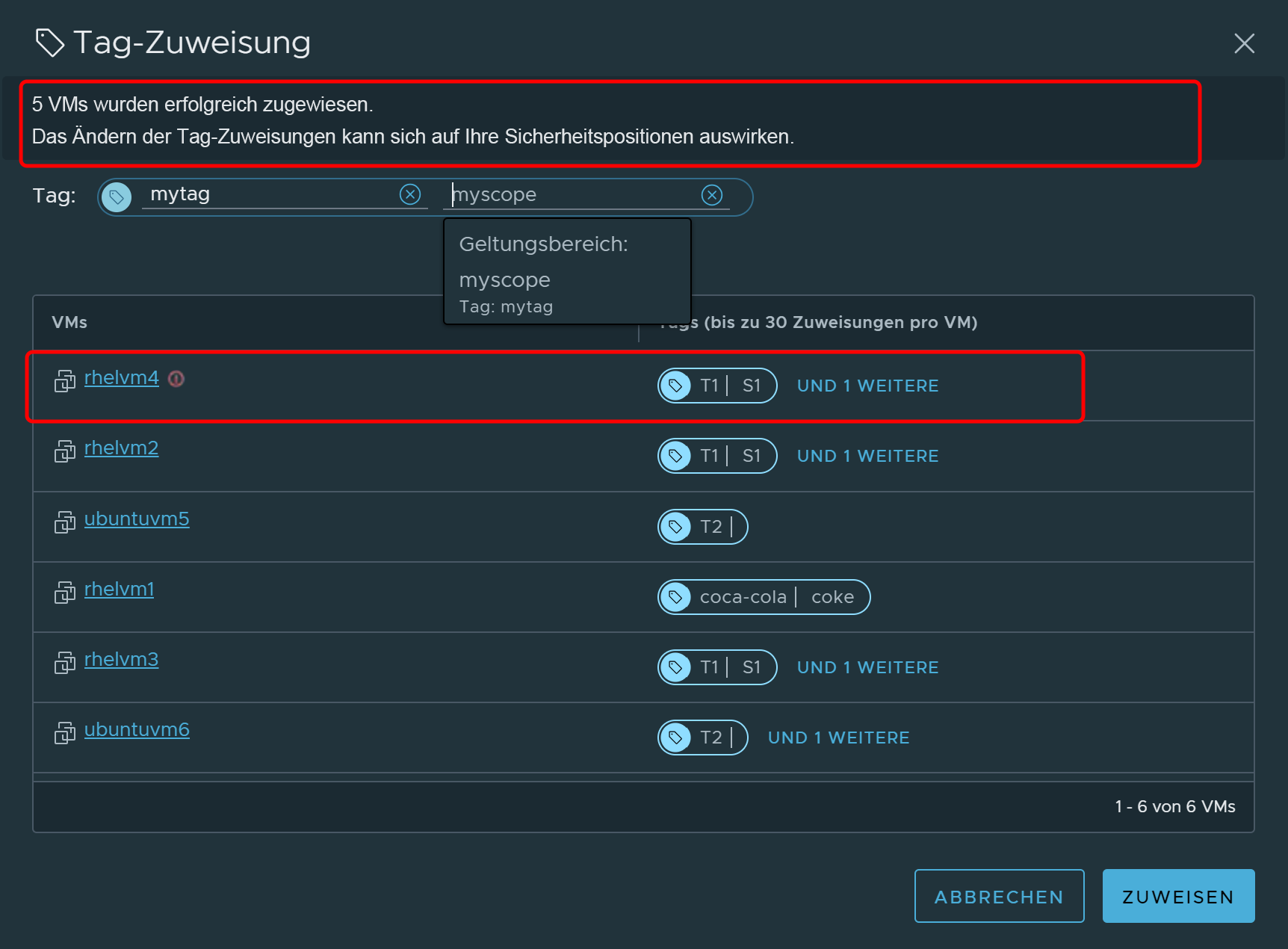Expand UND 1 WEITERE for rhelvm4
The width and height of the screenshot is (1288, 949).
click(x=867, y=386)
